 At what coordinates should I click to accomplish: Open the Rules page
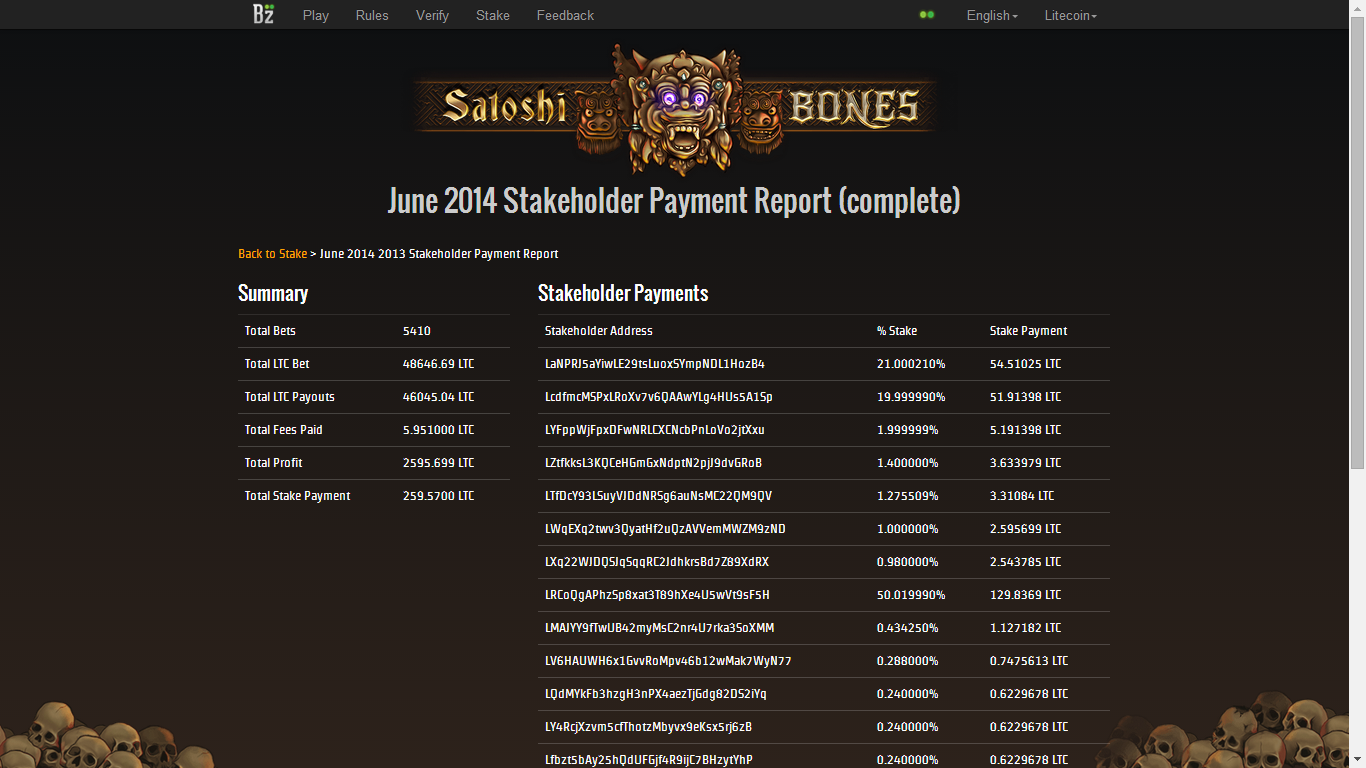(372, 15)
